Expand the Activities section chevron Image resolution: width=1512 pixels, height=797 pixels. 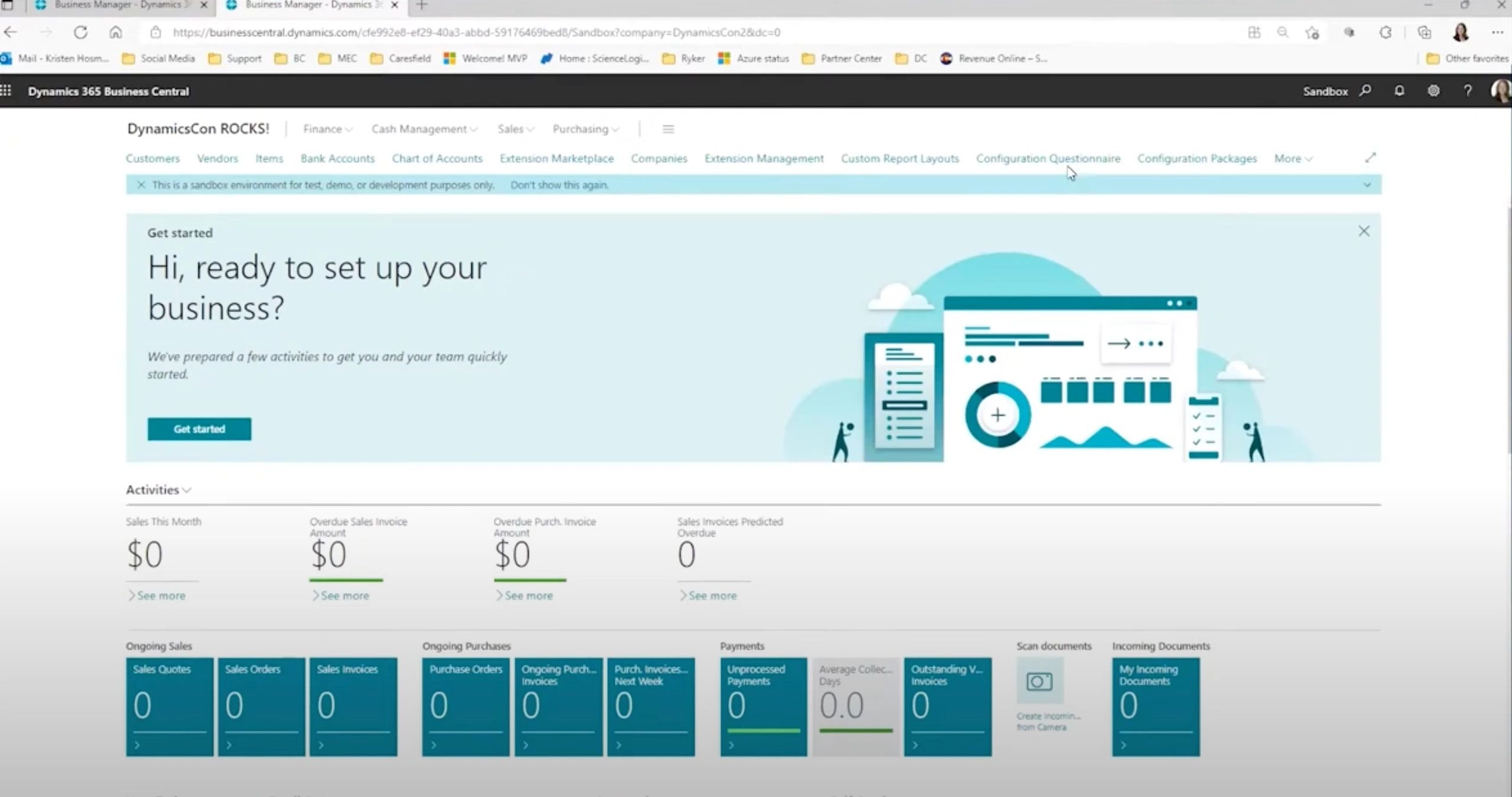(x=187, y=490)
